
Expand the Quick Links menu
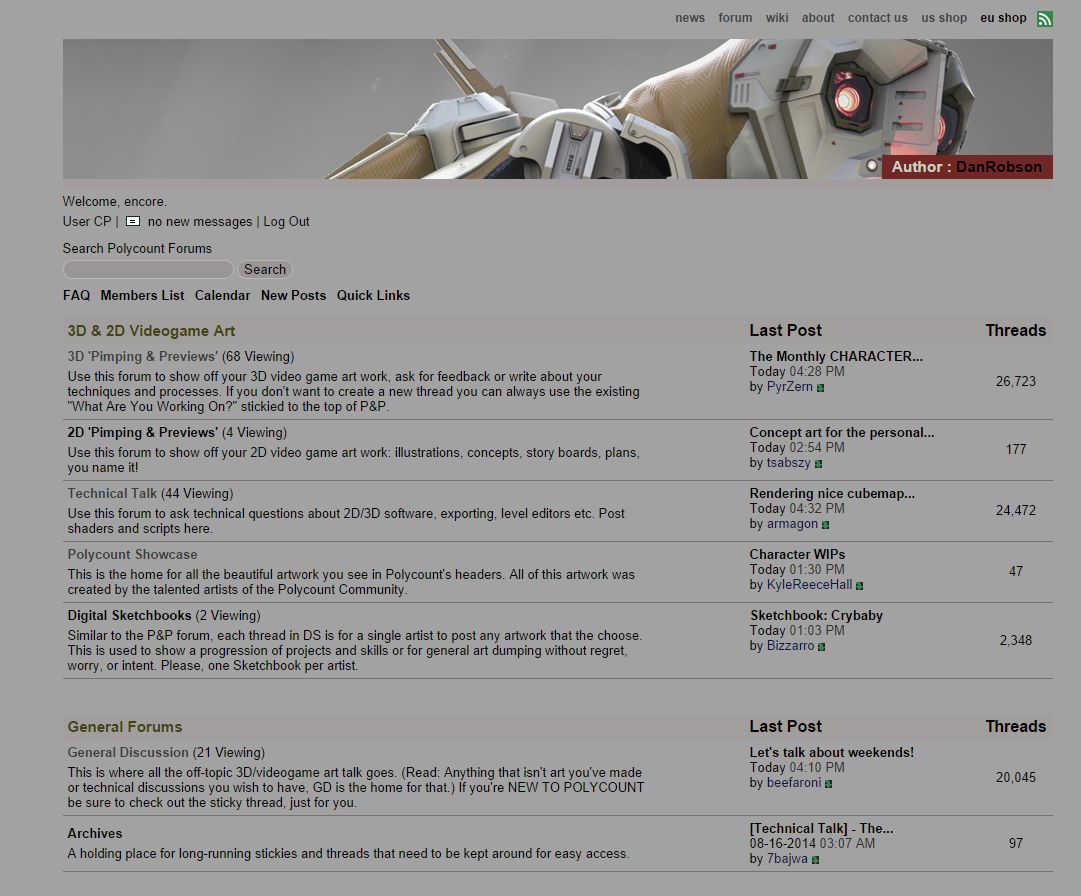373,295
